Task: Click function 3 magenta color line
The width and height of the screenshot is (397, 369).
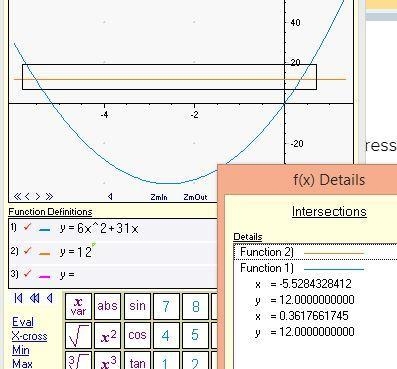Action: [45, 276]
